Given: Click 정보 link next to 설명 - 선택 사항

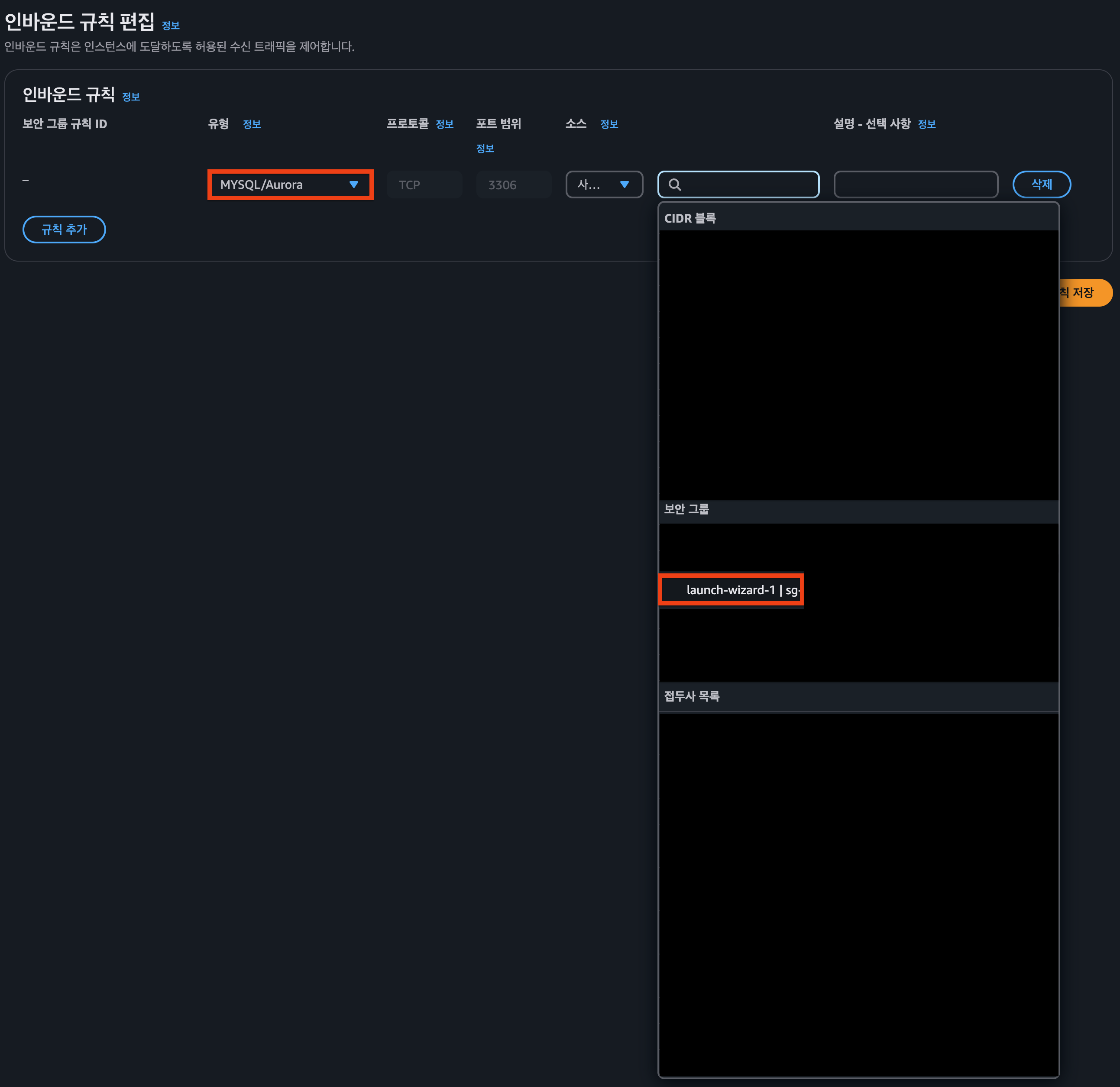Looking at the screenshot, I should [x=926, y=124].
